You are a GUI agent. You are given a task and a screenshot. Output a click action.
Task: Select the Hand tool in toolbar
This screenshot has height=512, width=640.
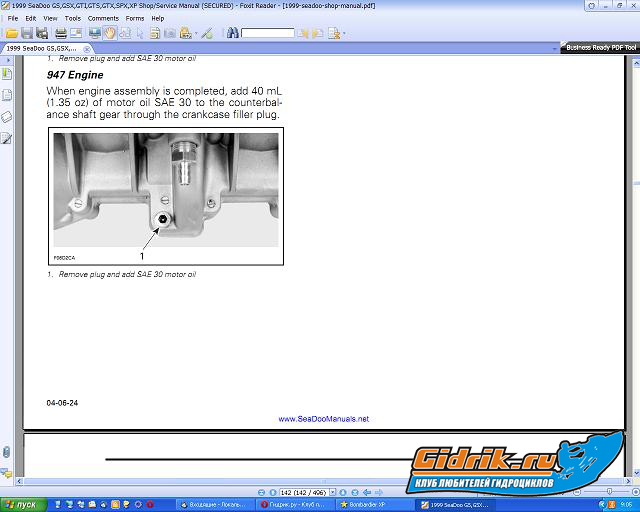pyautogui.click(x=112, y=33)
